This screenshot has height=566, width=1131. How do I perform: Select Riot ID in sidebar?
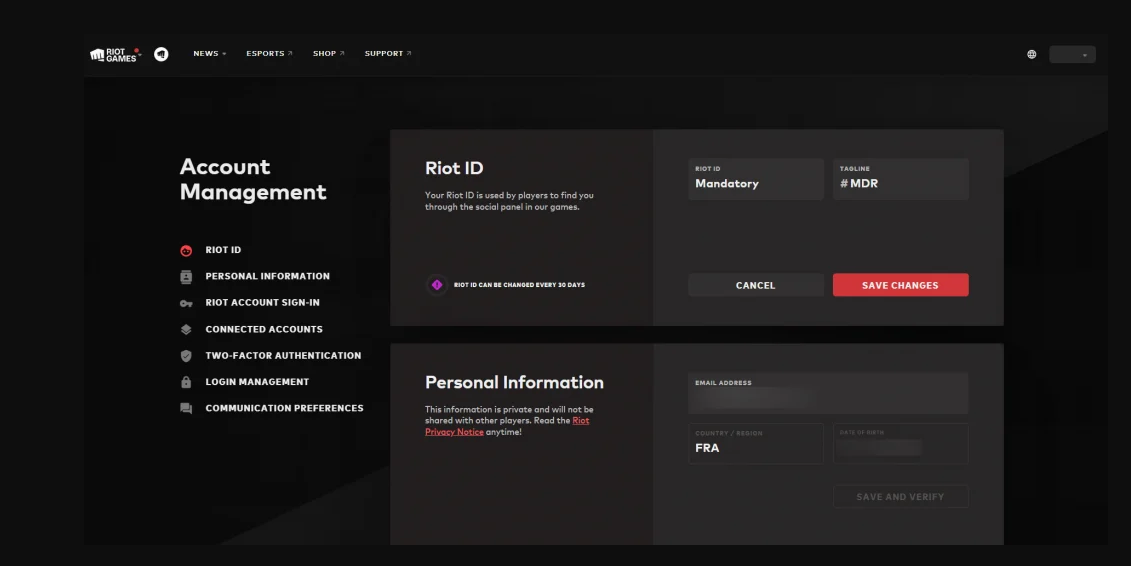coord(224,250)
